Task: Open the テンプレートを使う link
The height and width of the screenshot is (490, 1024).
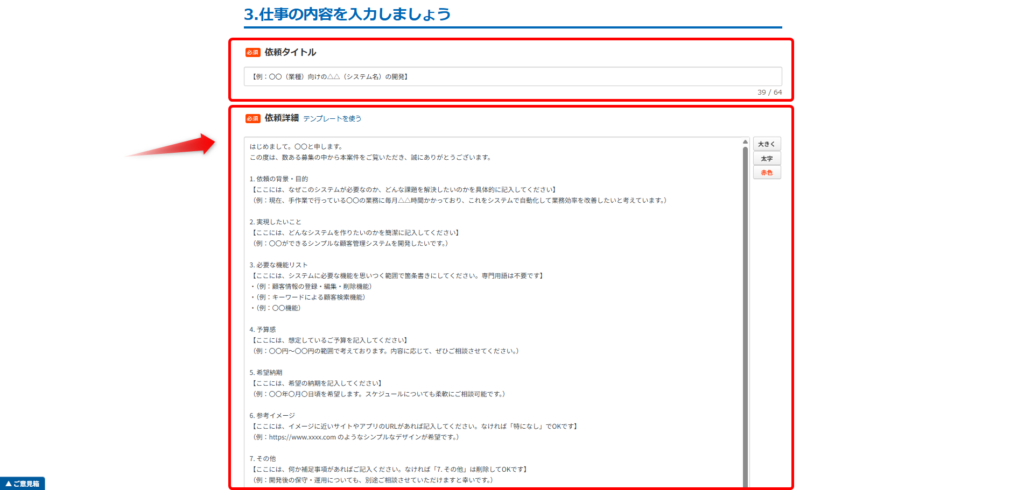Action: tap(332, 119)
